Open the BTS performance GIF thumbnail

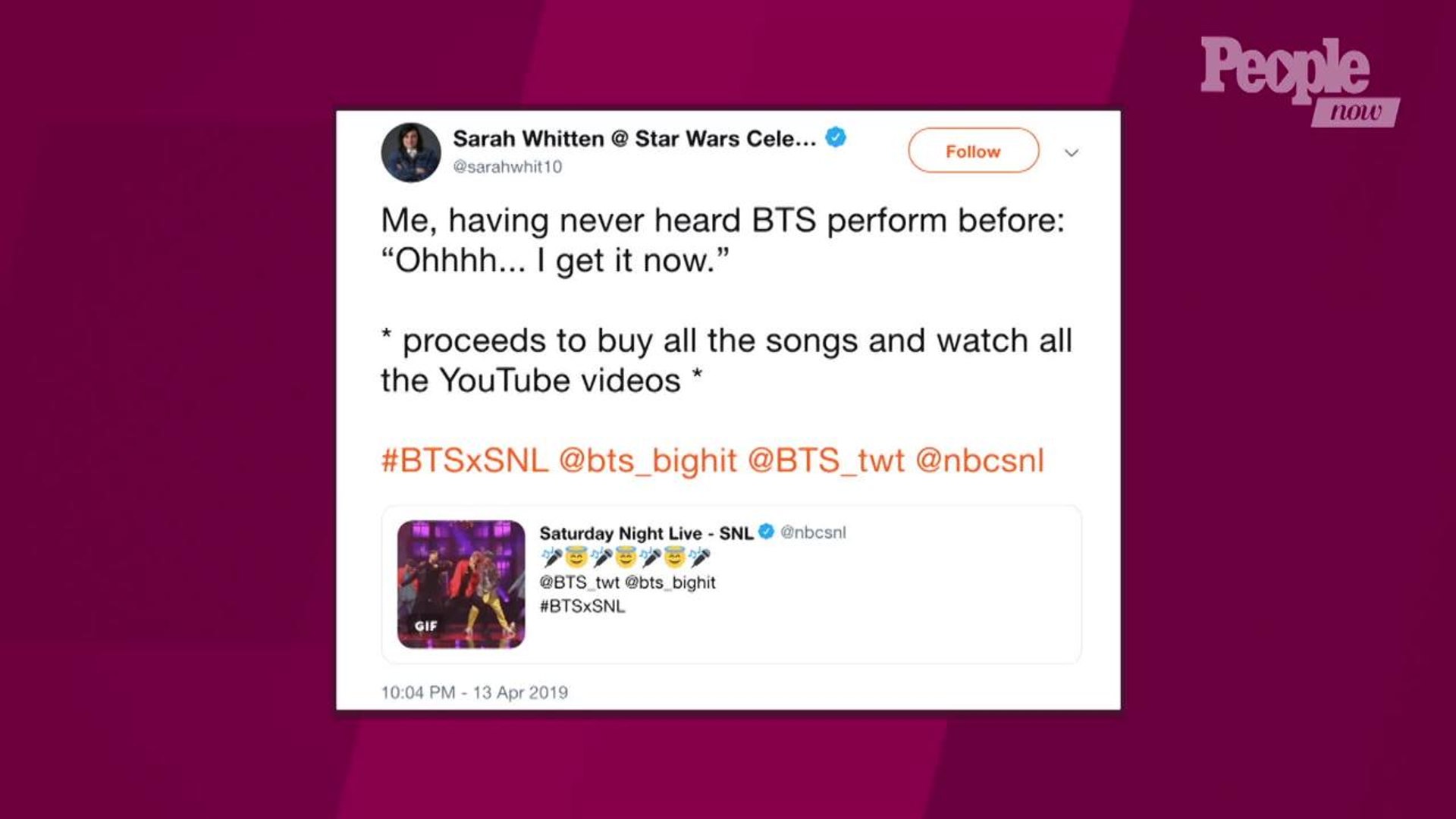click(461, 584)
